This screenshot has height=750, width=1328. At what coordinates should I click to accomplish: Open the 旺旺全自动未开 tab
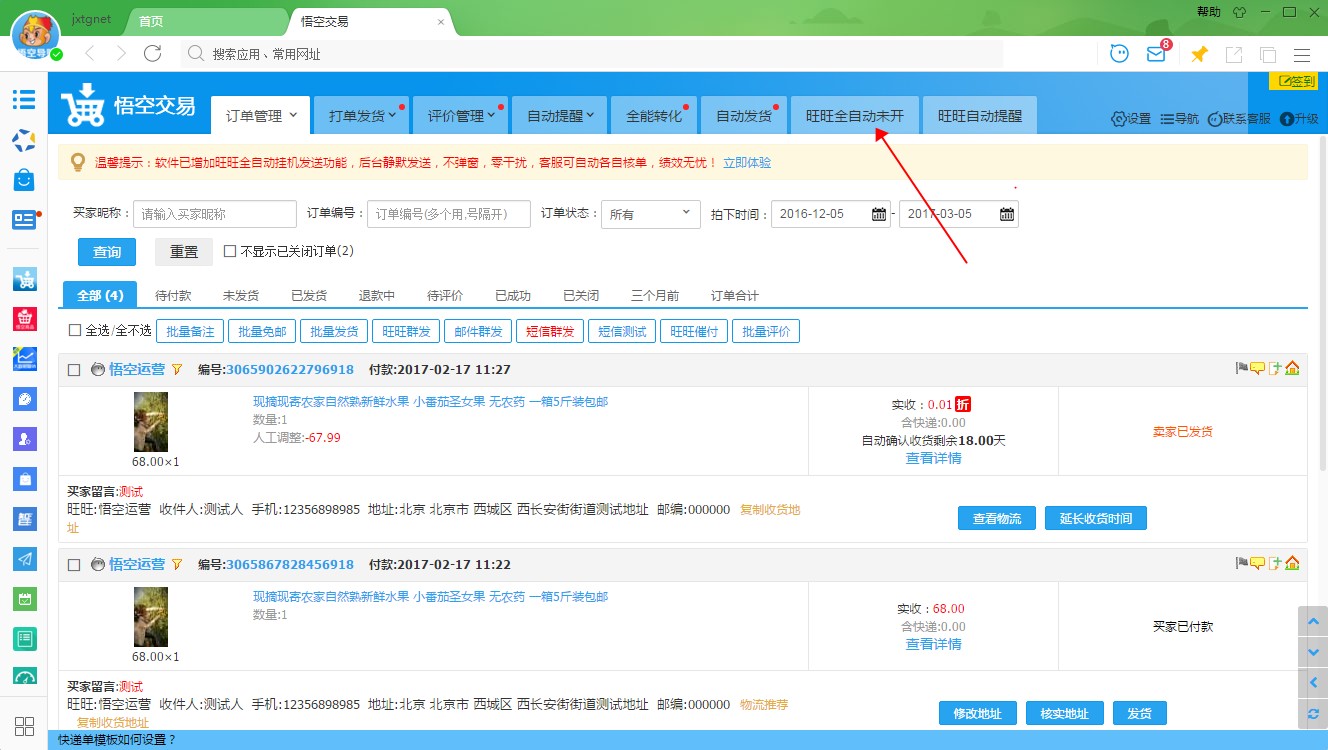[855, 115]
